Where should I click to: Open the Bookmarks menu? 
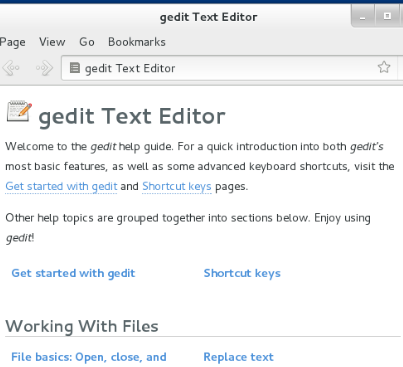pyautogui.click(x=137, y=42)
